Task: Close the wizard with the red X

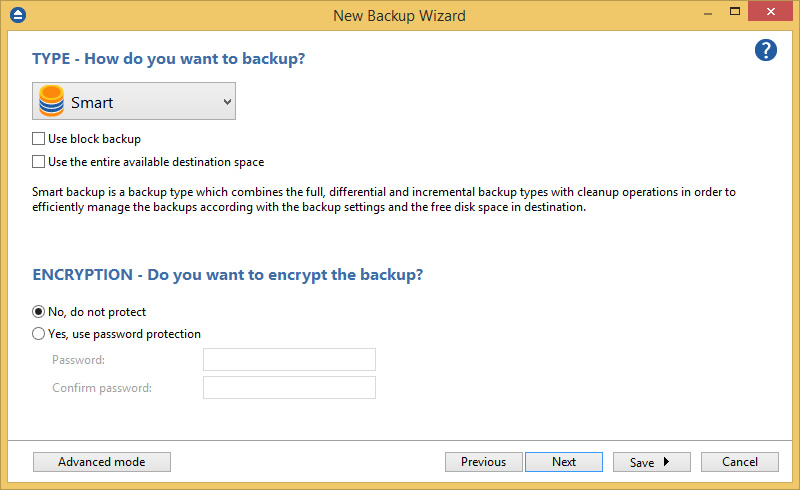Action: (774, 13)
